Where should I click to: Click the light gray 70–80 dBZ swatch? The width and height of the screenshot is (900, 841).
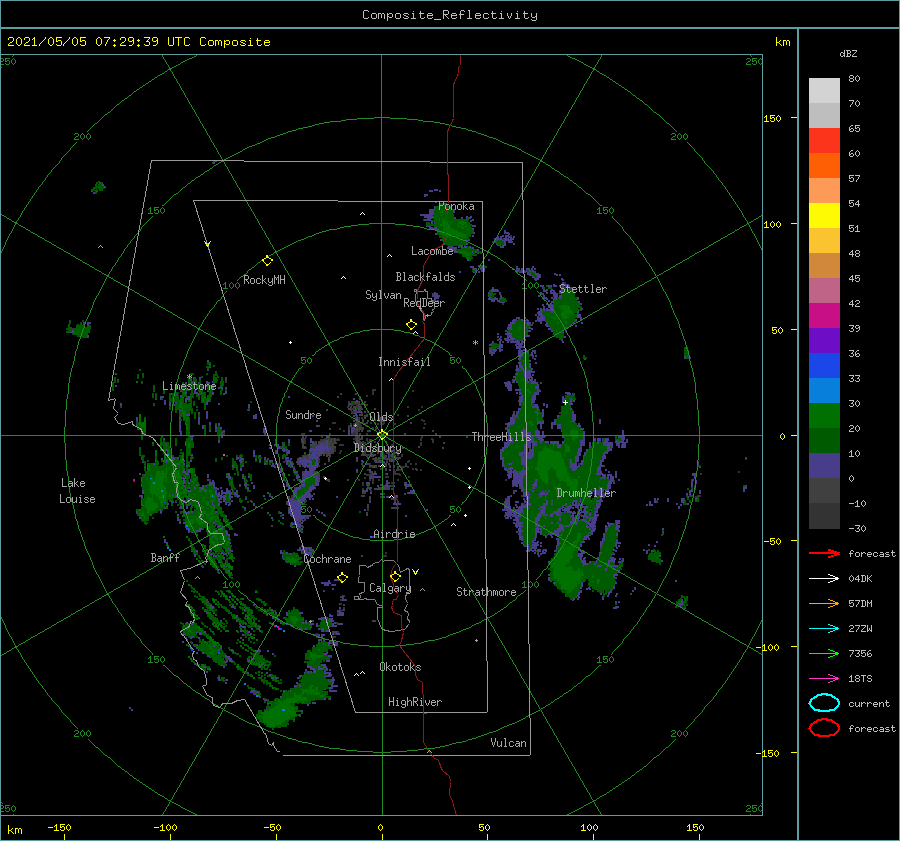pos(824,91)
